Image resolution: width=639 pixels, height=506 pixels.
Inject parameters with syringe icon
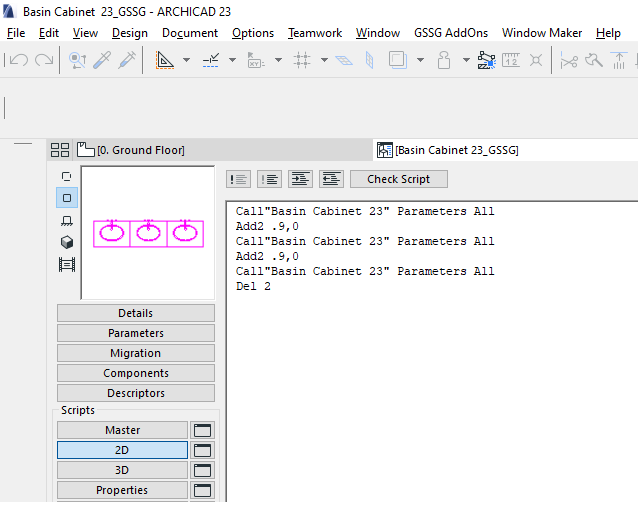click(x=127, y=60)
